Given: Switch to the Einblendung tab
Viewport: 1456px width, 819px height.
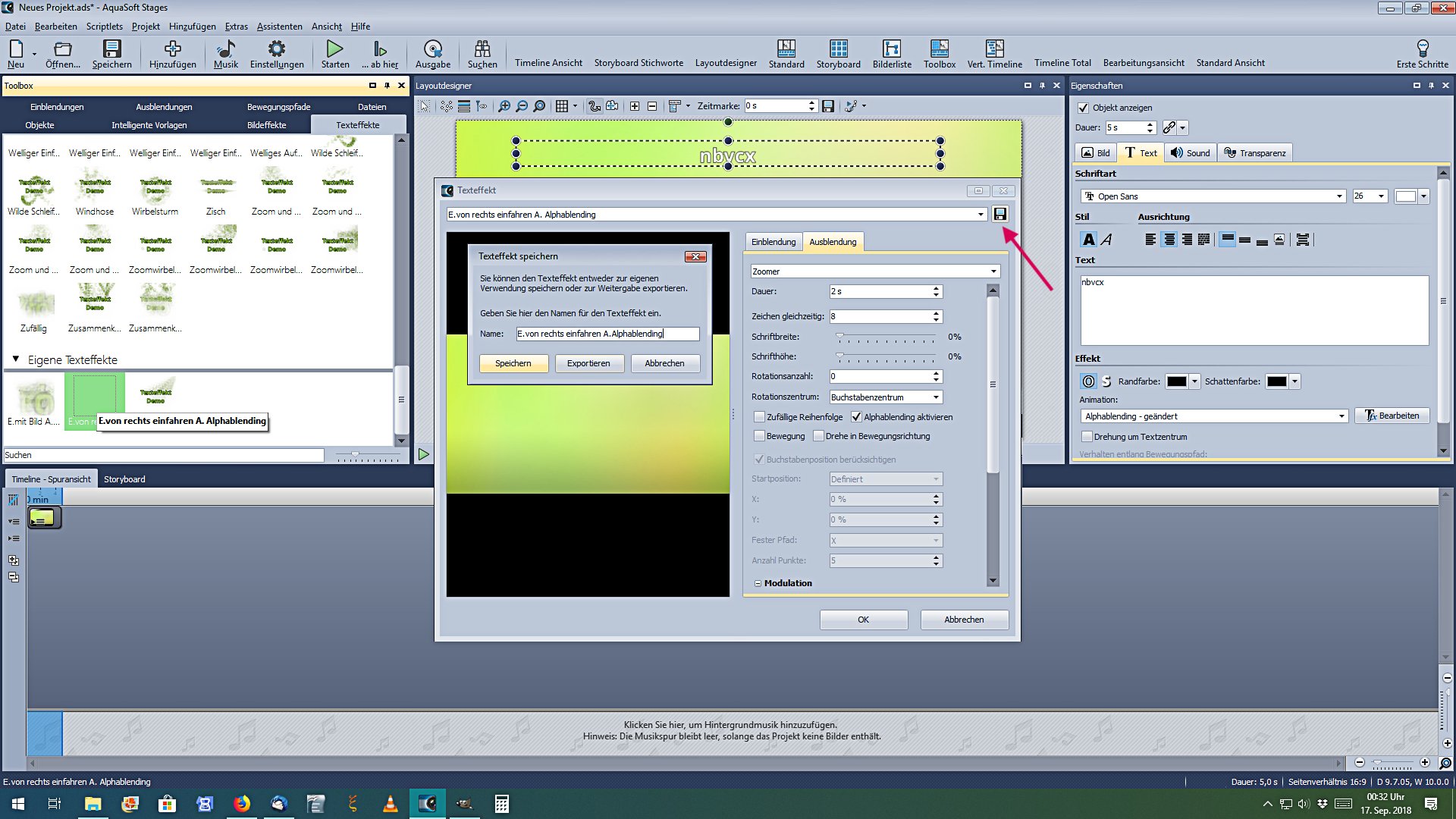Looking at the screenshot, I should (x=773, y=242).
